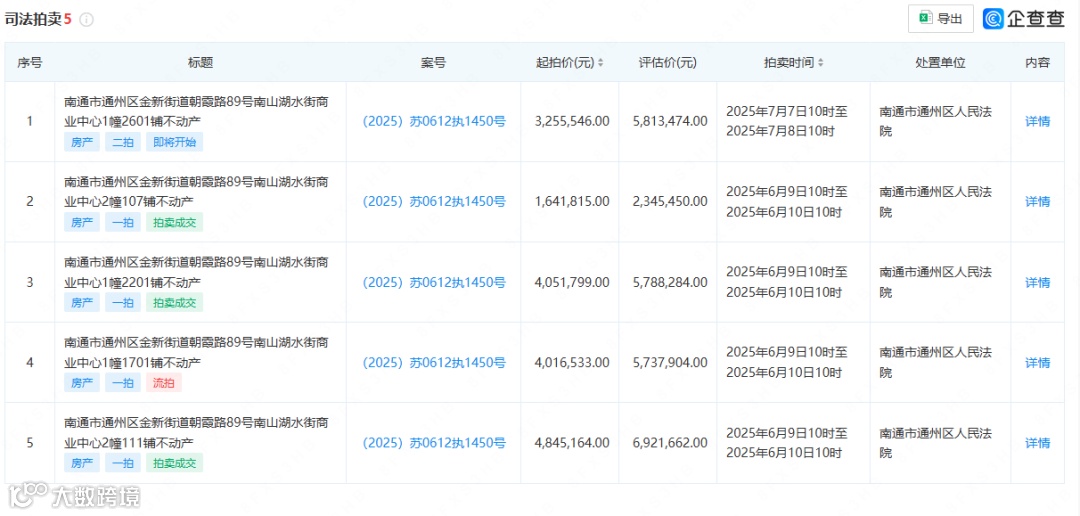Viewport: 1080px width, 516px height.
Task: Click the 房产 tag in row 1
Action: click(x=82, y=142)
